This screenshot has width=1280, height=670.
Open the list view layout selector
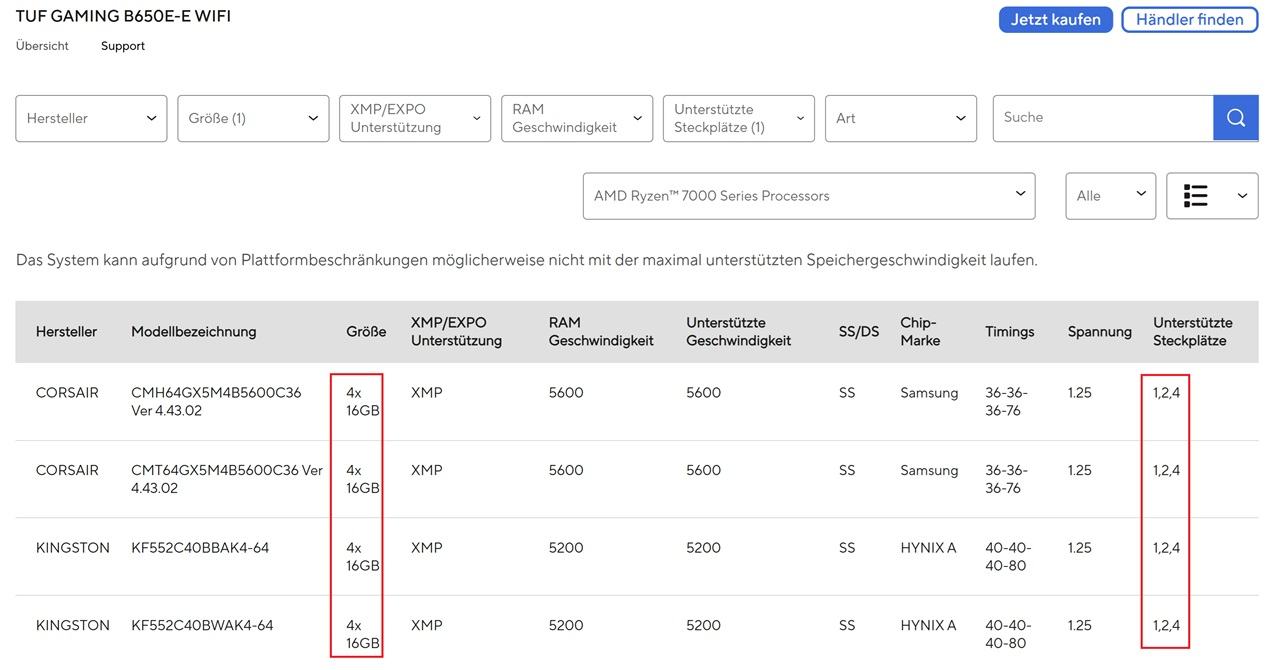[1212, 196]
